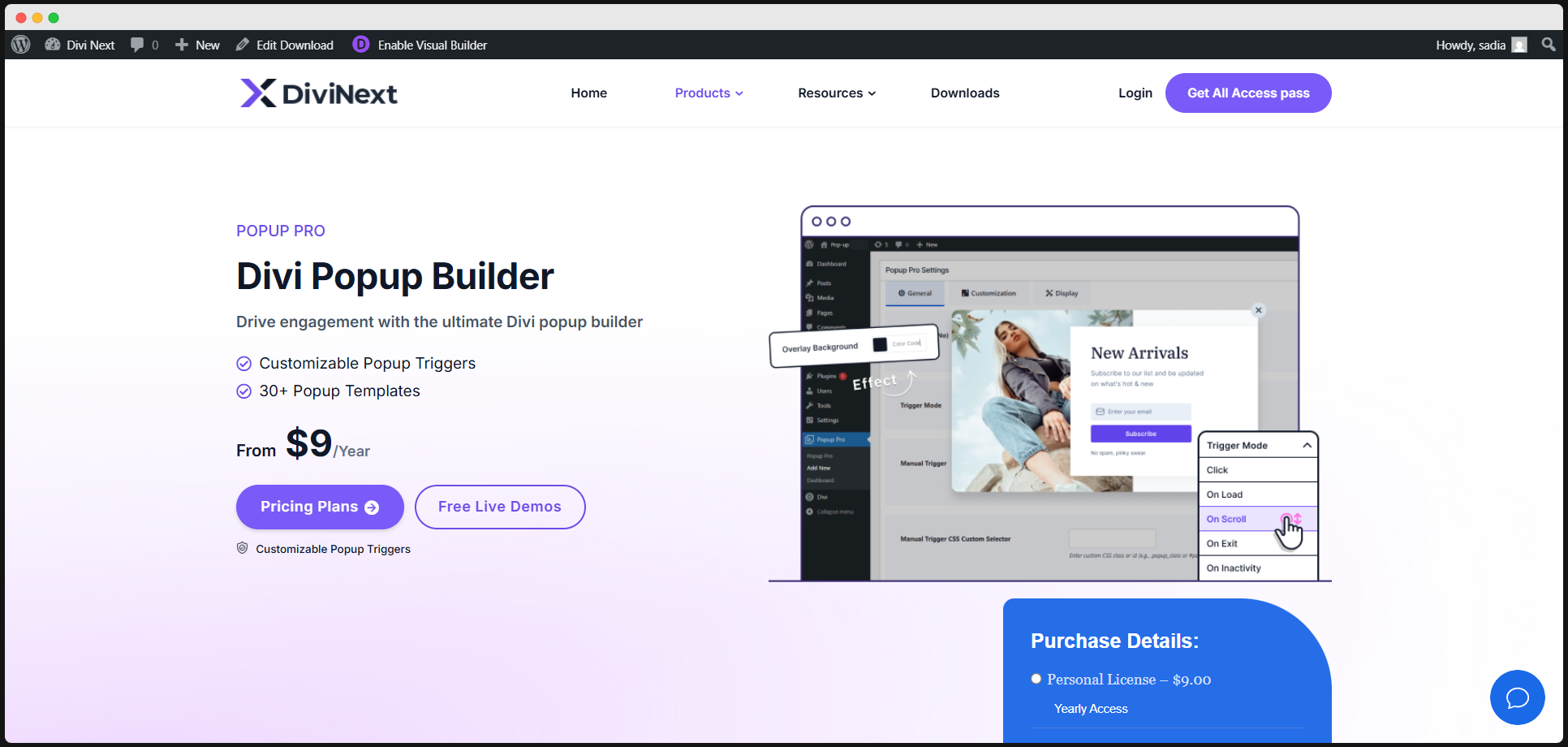Open Free Live Demos button

tap(500, 507)
